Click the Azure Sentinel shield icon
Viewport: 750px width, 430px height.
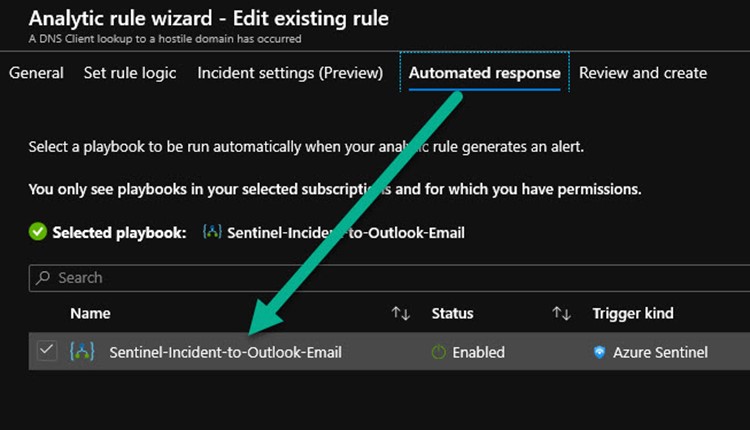[600, 352]
